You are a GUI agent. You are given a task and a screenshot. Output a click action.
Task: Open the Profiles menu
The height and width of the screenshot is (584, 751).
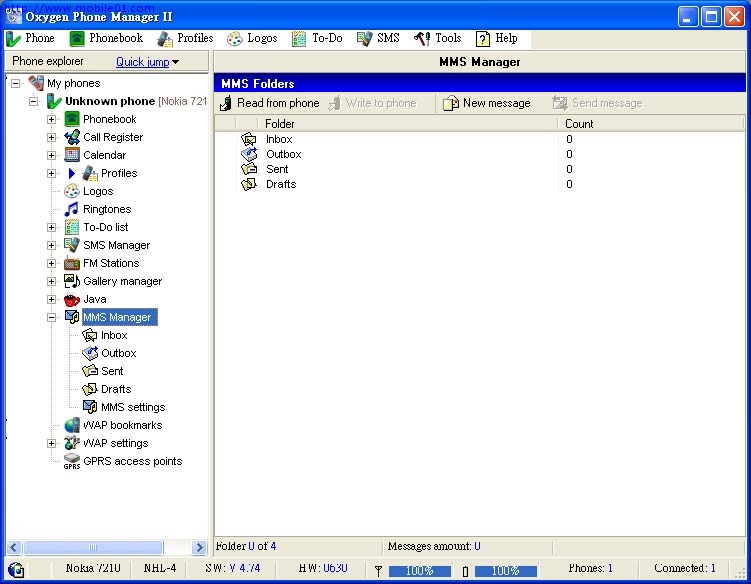point(185,38)
